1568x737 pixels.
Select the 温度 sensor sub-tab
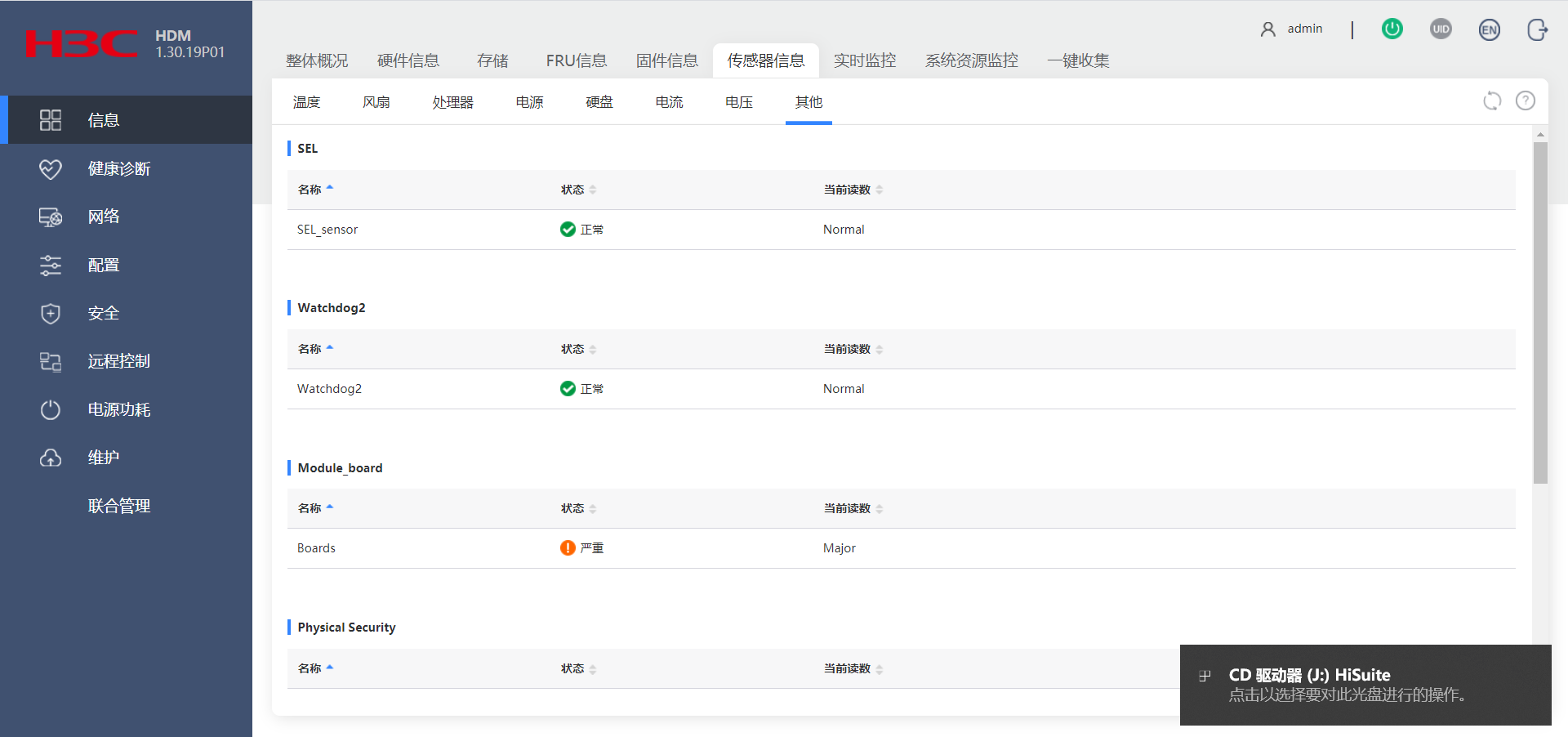pos(306,102)
